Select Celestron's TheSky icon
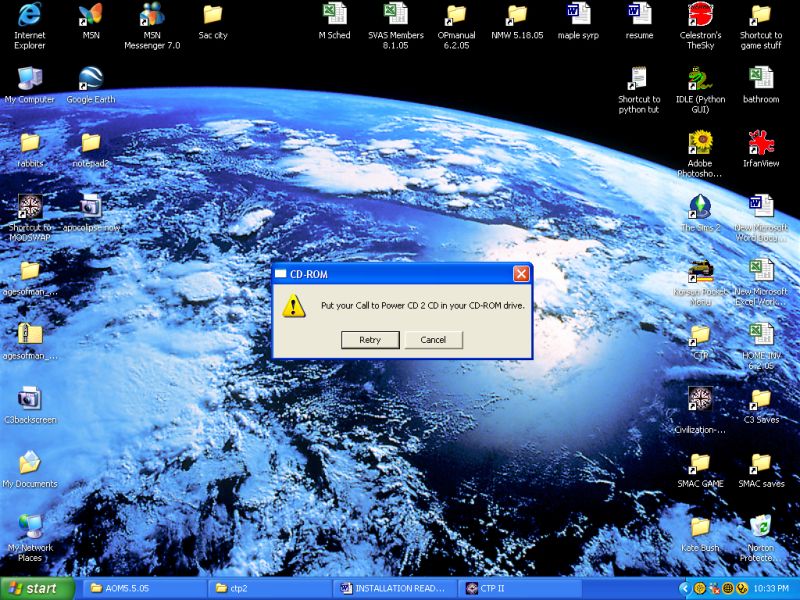This screenshot has height=600, width=800. click(700, 26)
